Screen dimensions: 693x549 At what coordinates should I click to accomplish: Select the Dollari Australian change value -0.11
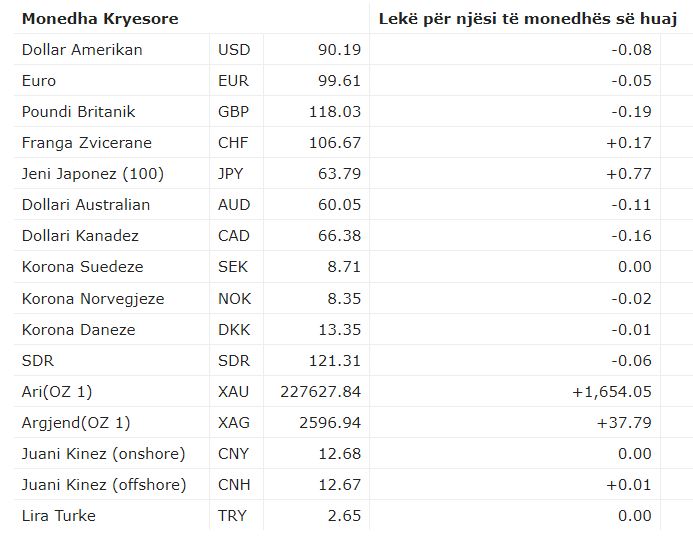pos(629,204)
